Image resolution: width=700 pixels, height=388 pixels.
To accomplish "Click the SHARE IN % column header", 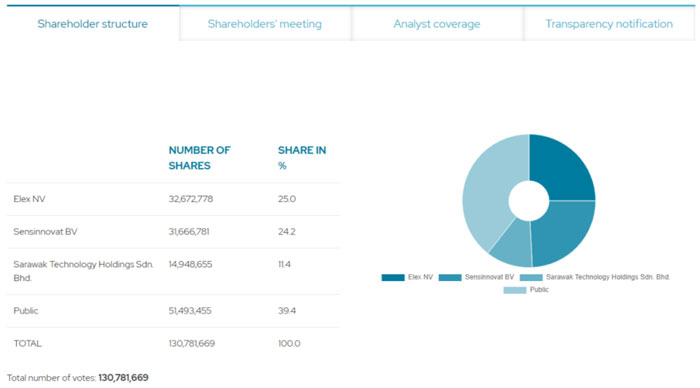I will click(302, 158).
